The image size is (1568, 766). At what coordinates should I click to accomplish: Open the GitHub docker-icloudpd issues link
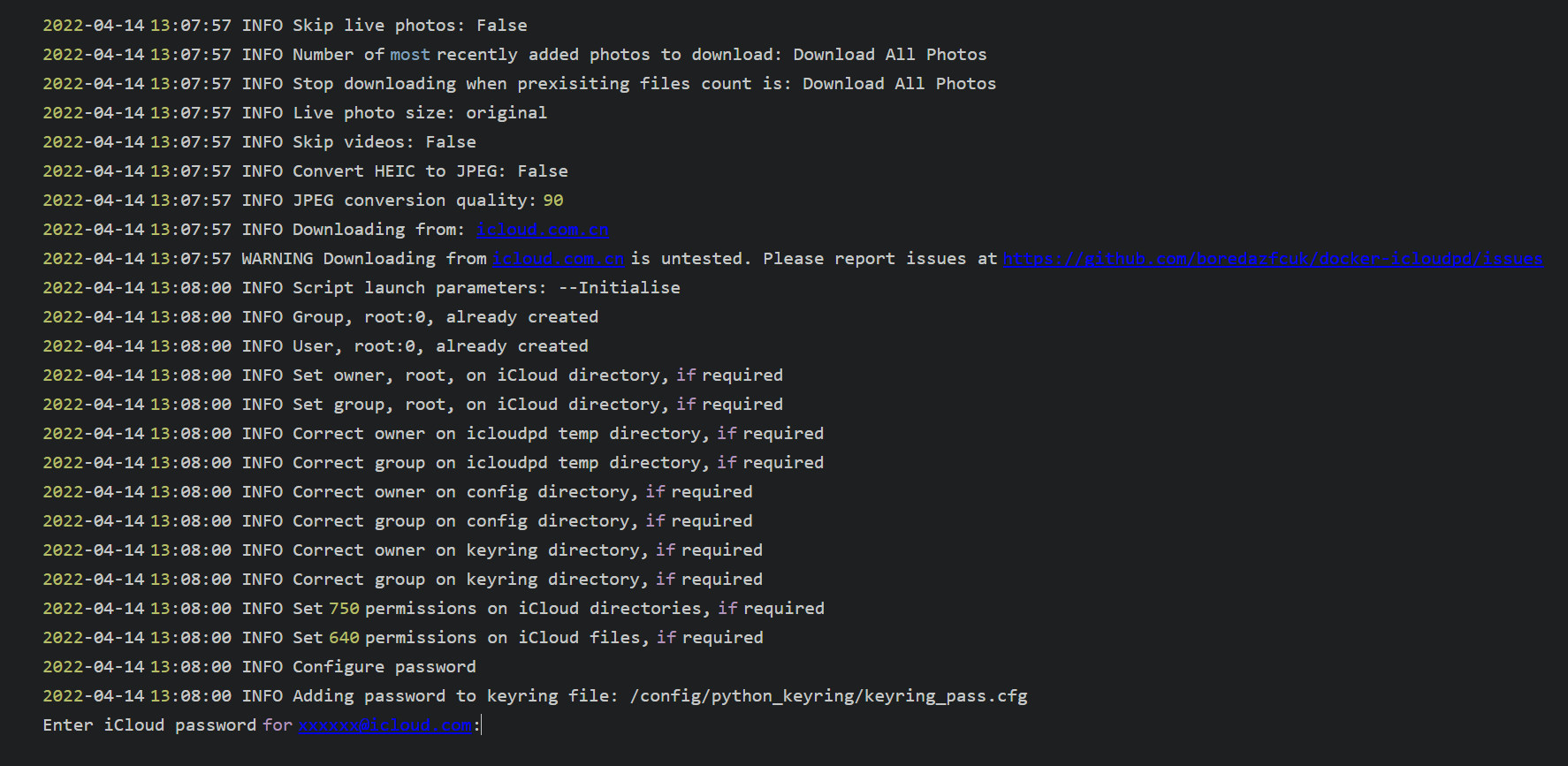(x=1273, y=259)
